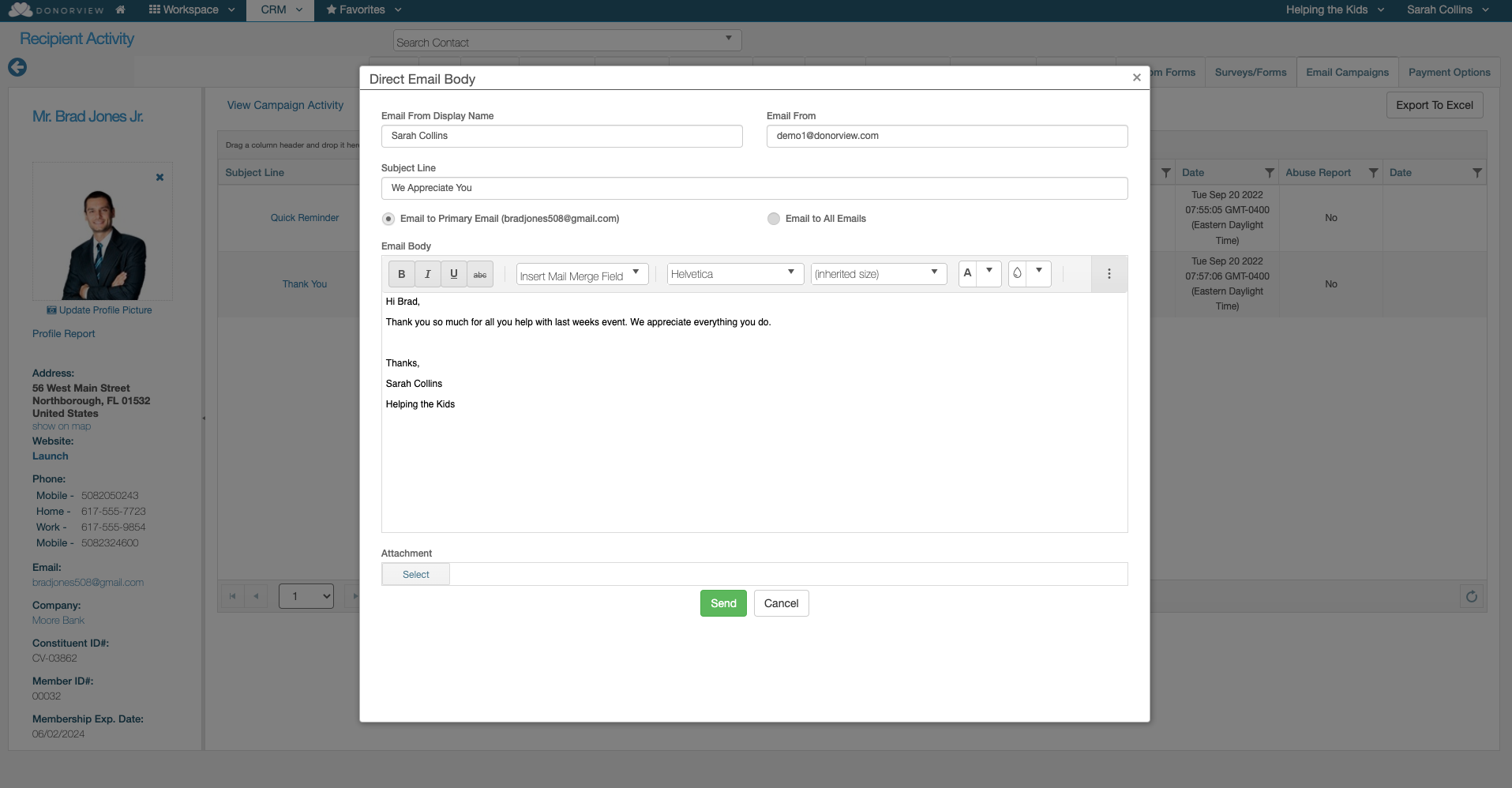This screenshot has width=1512, height=788.
Task: Select 'Email to All Emails' option
Action: [x=773, y=219]
